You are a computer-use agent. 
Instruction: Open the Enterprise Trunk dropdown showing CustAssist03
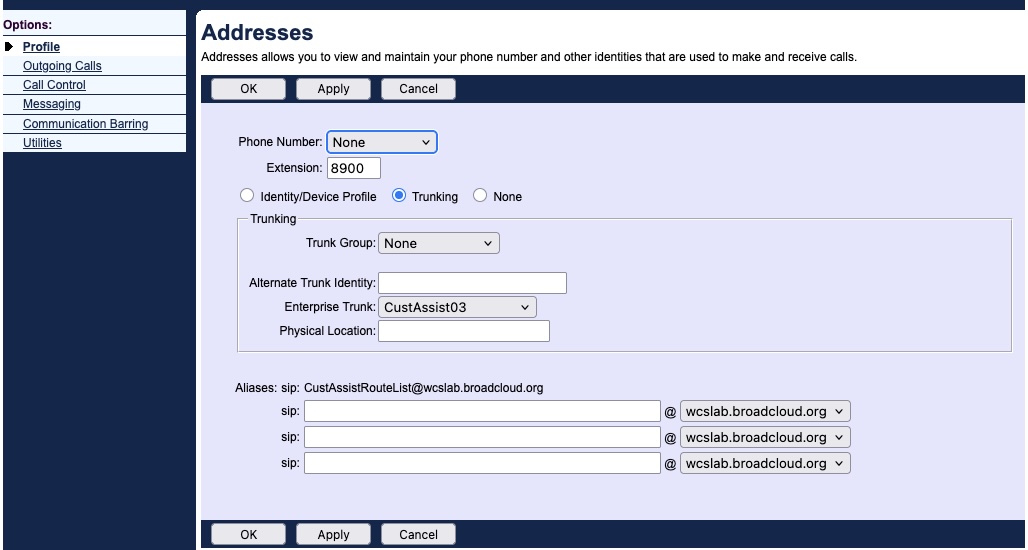point(457,307)
